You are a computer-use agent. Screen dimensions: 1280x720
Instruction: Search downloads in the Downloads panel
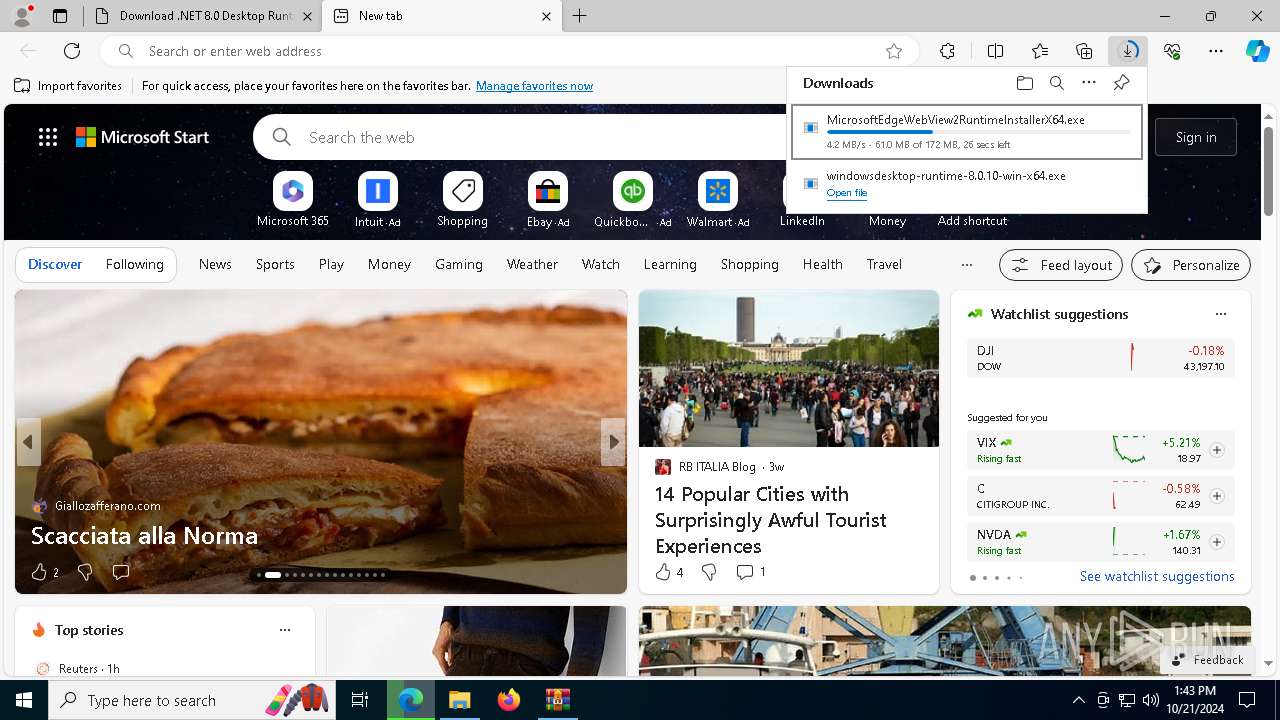tap(1057, 83)
